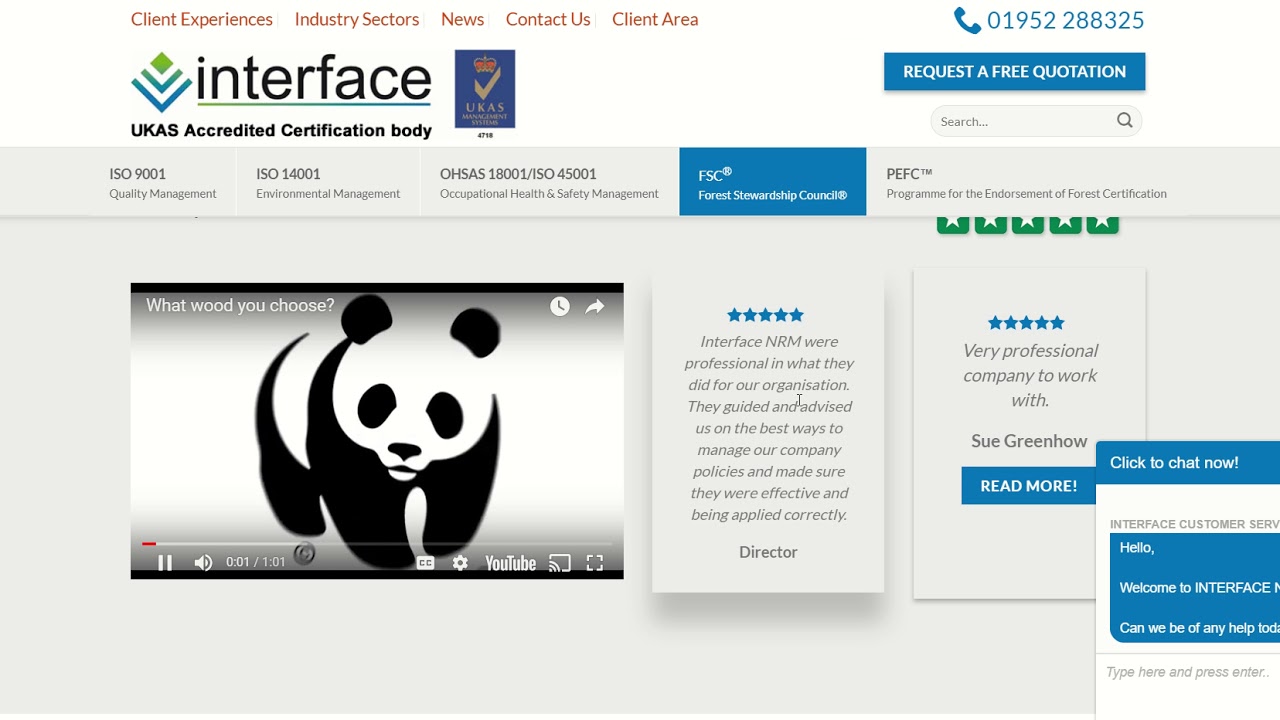The height and width of the screenshot is (720, 1280).
Task: Open PEFC certification menu item
Action: click(x=1026, y=182)
